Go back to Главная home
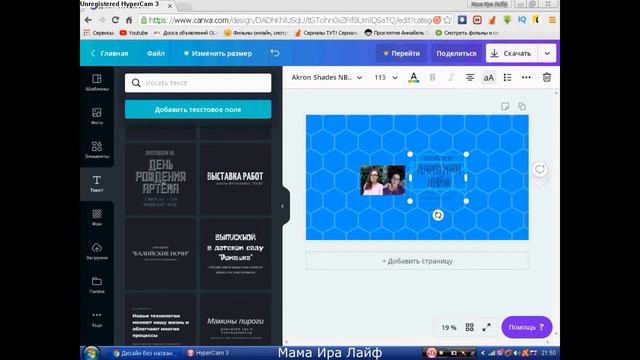This screenshot has width=640, height=360. 109,53
